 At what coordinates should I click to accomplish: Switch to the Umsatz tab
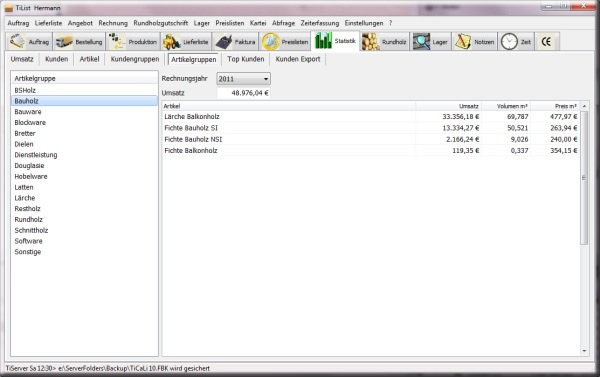(22, 59)
